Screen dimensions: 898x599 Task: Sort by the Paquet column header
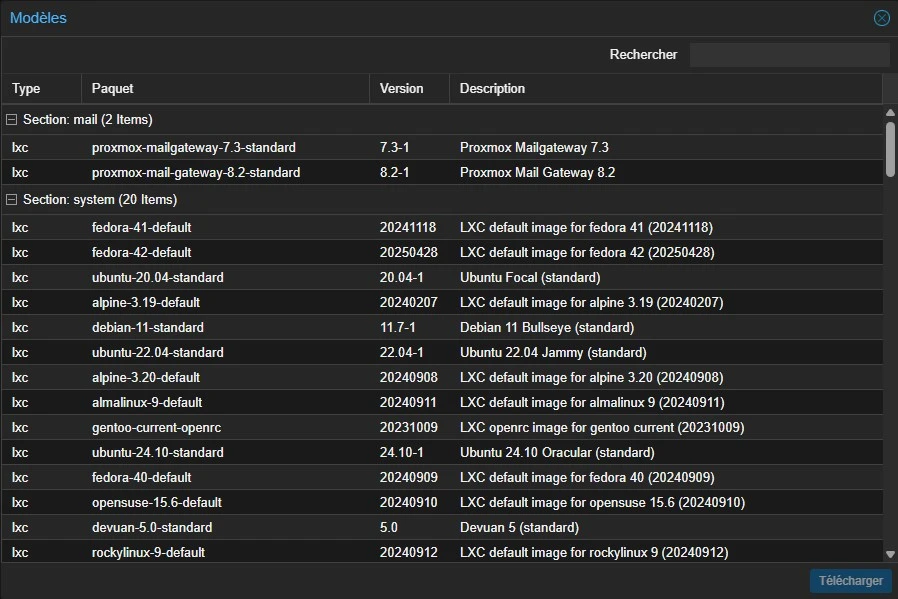(226, 89)
